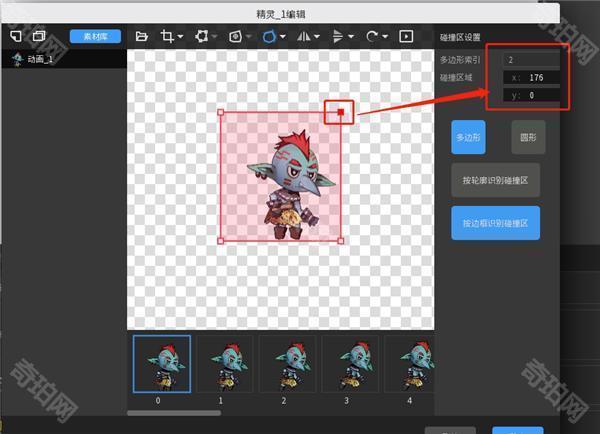Click the duplicate frames icon beside it
Screen dimensions: 600x434
coord(39,36)
